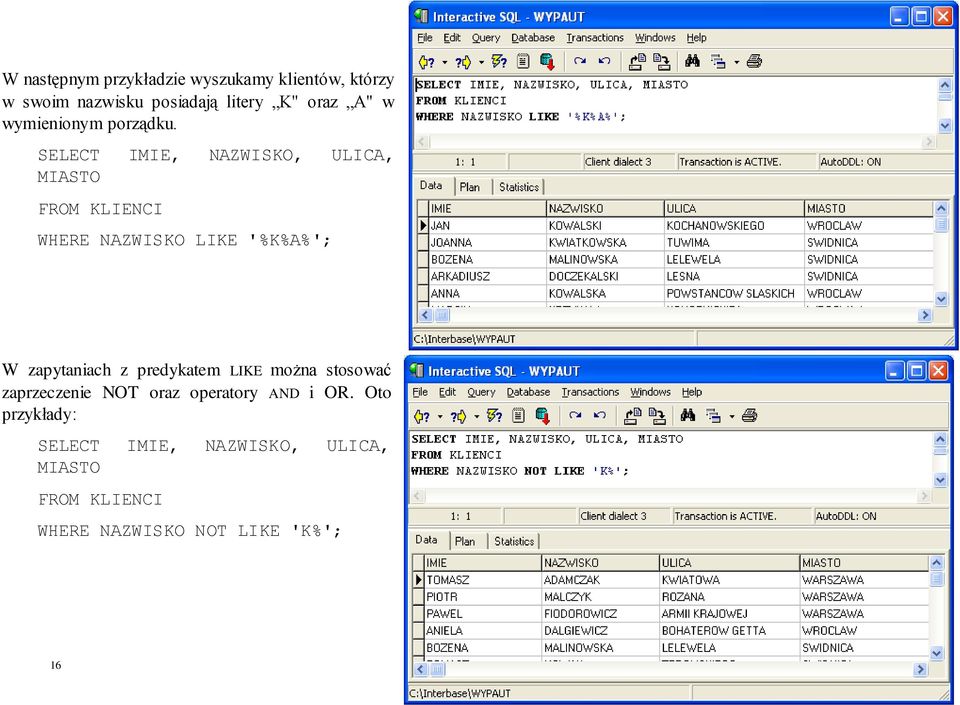Screen dimensions: 960x705
Task: Click printer icon in '%K%A%' query window
Action: click(754, 61)
